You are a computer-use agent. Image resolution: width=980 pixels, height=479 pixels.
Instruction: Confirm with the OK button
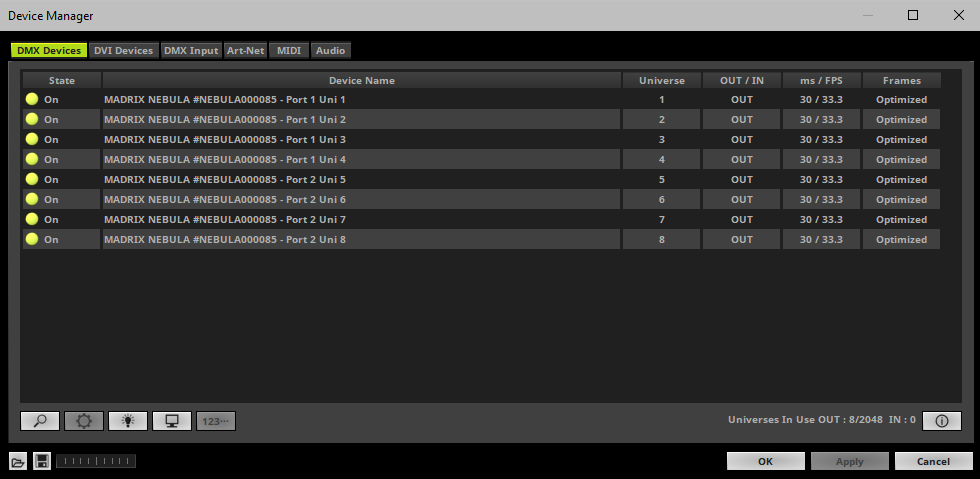pos(766,461)
